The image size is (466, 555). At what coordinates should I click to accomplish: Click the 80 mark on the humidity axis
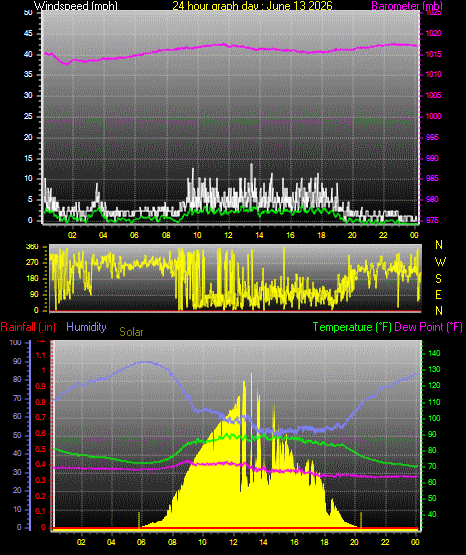pyautogui.click(x=17, y=379)
